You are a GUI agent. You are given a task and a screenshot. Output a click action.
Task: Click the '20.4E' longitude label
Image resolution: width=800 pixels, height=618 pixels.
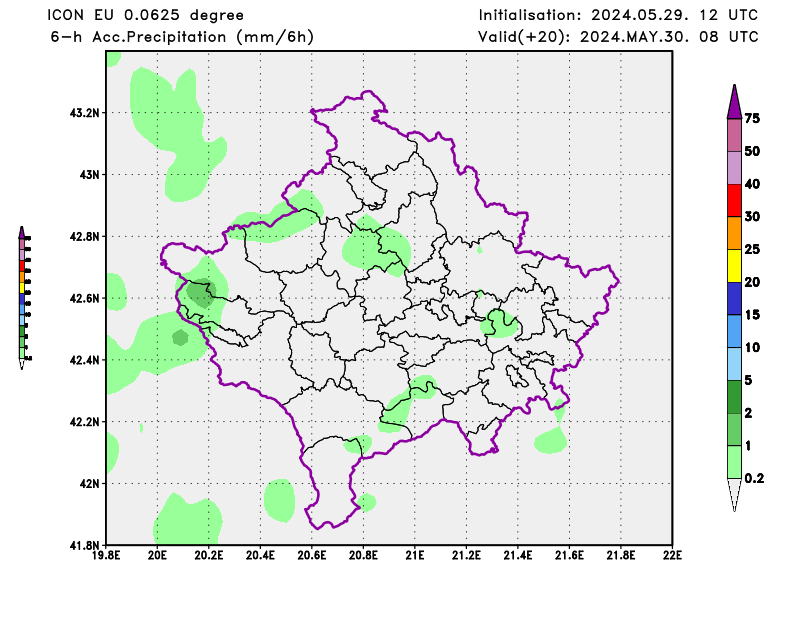pyautogui.click(x=260, y=555)
